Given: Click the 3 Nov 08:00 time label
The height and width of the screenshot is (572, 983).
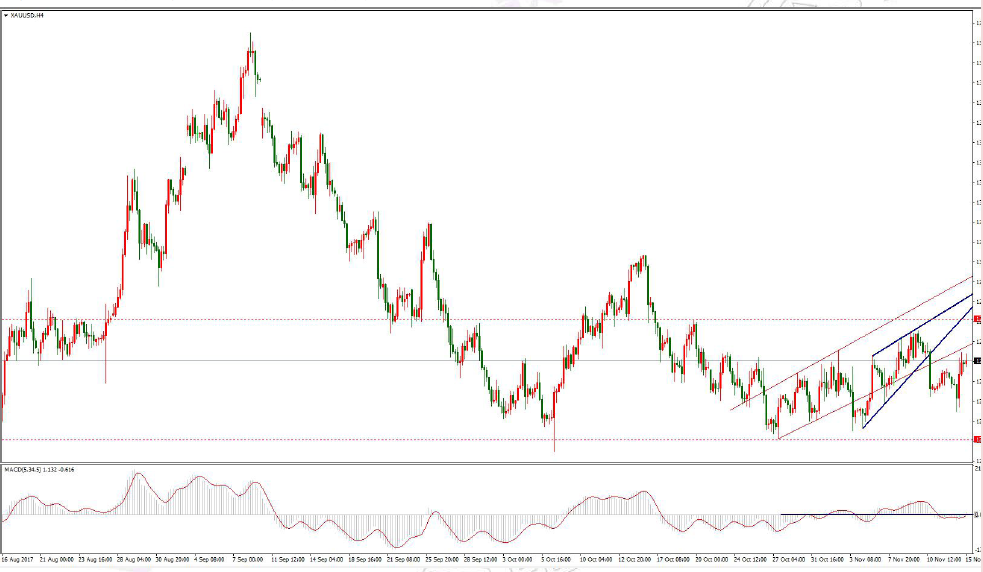Looking at the screenshot, I should point(865,559).
